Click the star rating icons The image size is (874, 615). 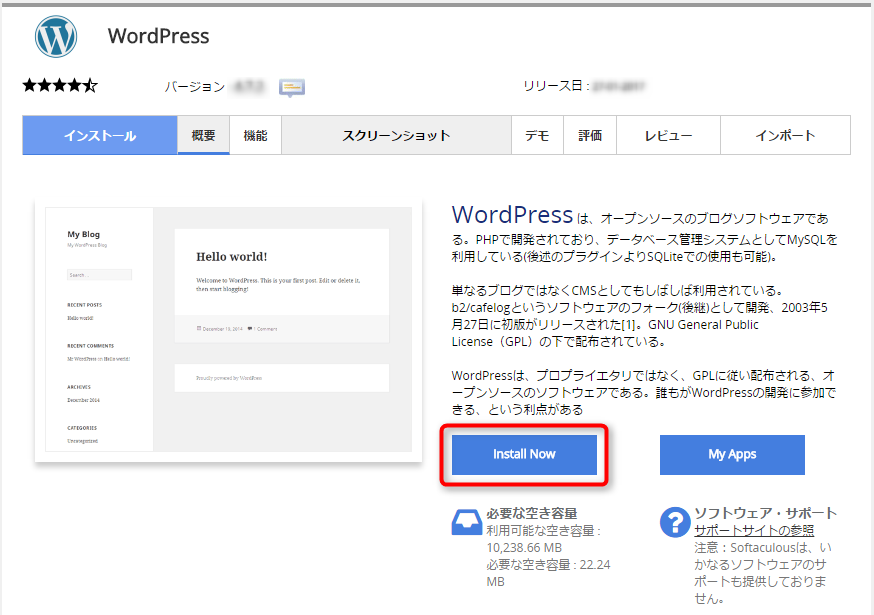click(60, 86)
